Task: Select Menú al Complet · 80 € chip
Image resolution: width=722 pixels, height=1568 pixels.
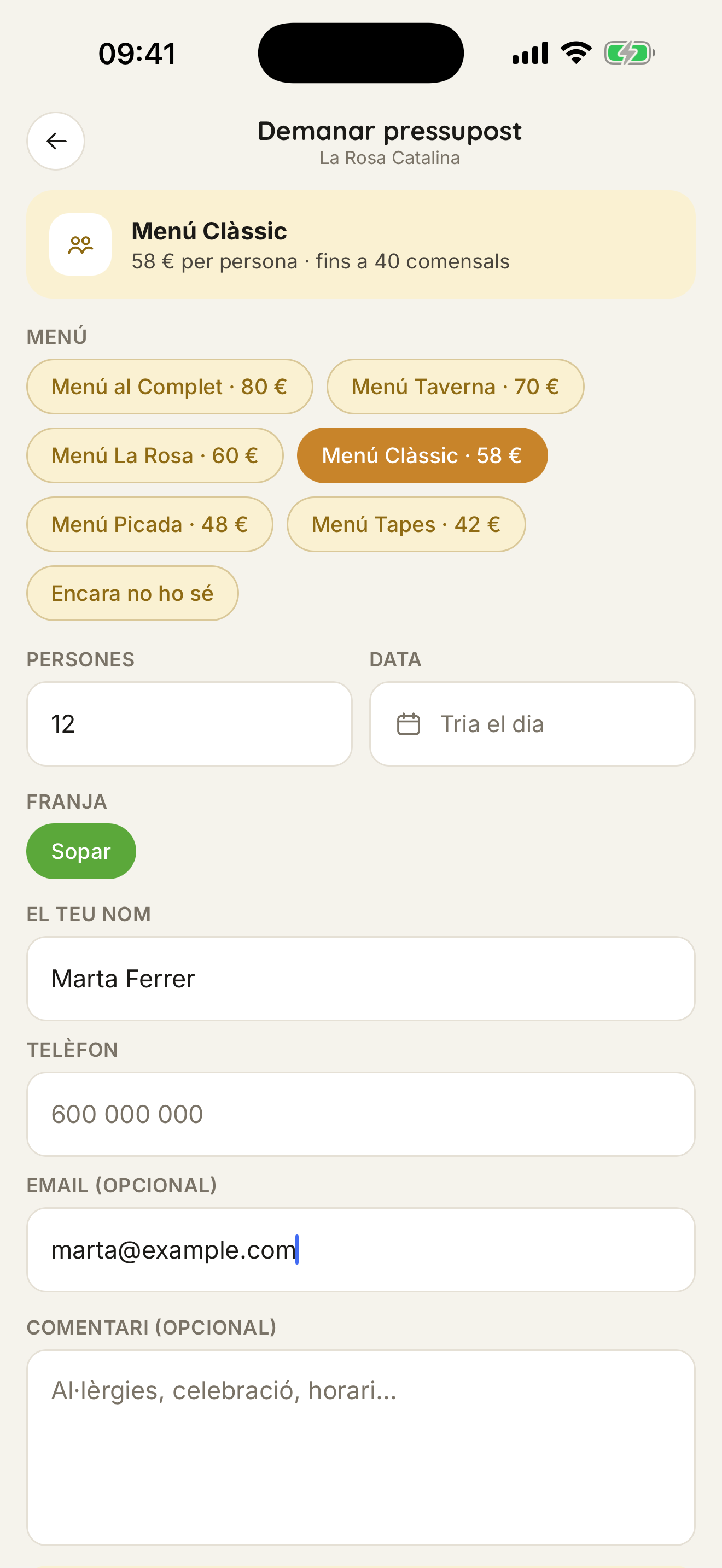Action: click(x=169, y=387)
